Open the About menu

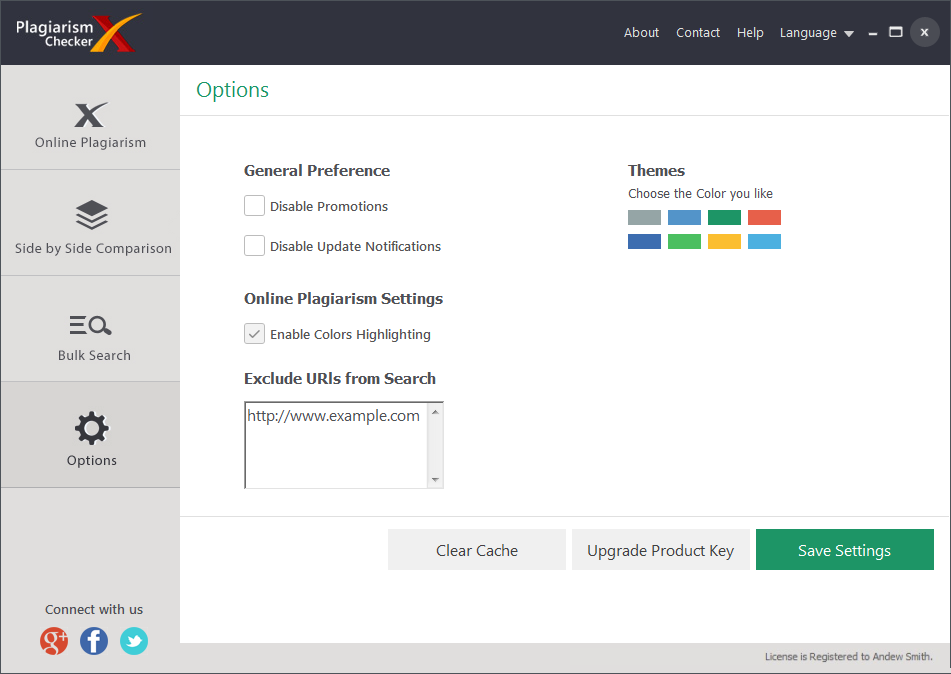click(x=641, y=33)
